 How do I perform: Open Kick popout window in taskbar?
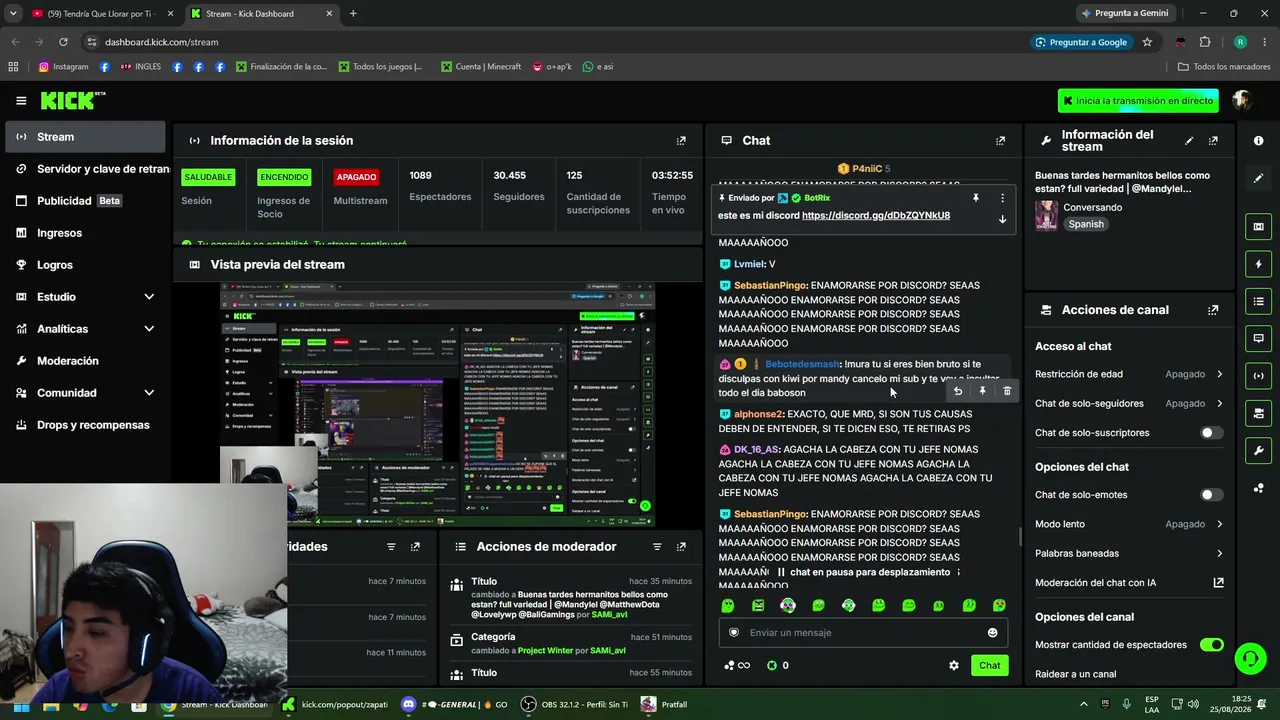[x=335, y=704]
